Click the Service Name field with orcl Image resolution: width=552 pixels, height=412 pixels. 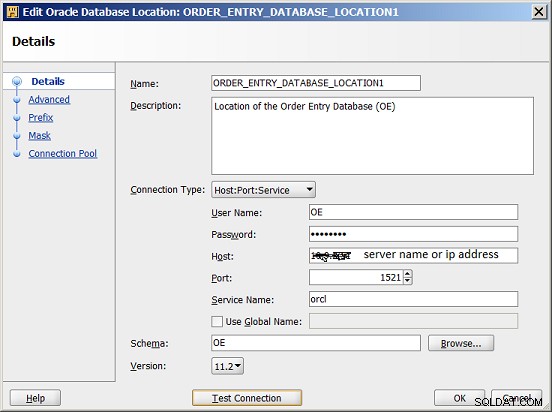413,299
